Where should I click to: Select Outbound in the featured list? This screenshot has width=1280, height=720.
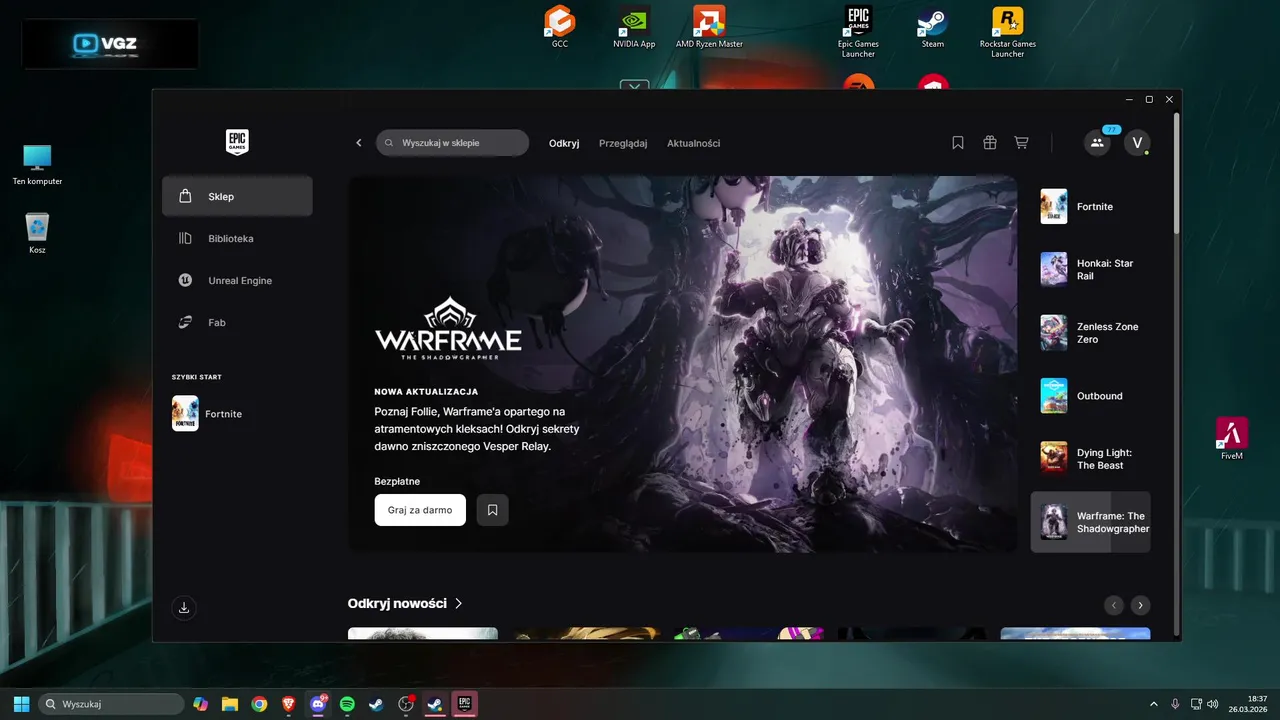[x=1091, y=396]
